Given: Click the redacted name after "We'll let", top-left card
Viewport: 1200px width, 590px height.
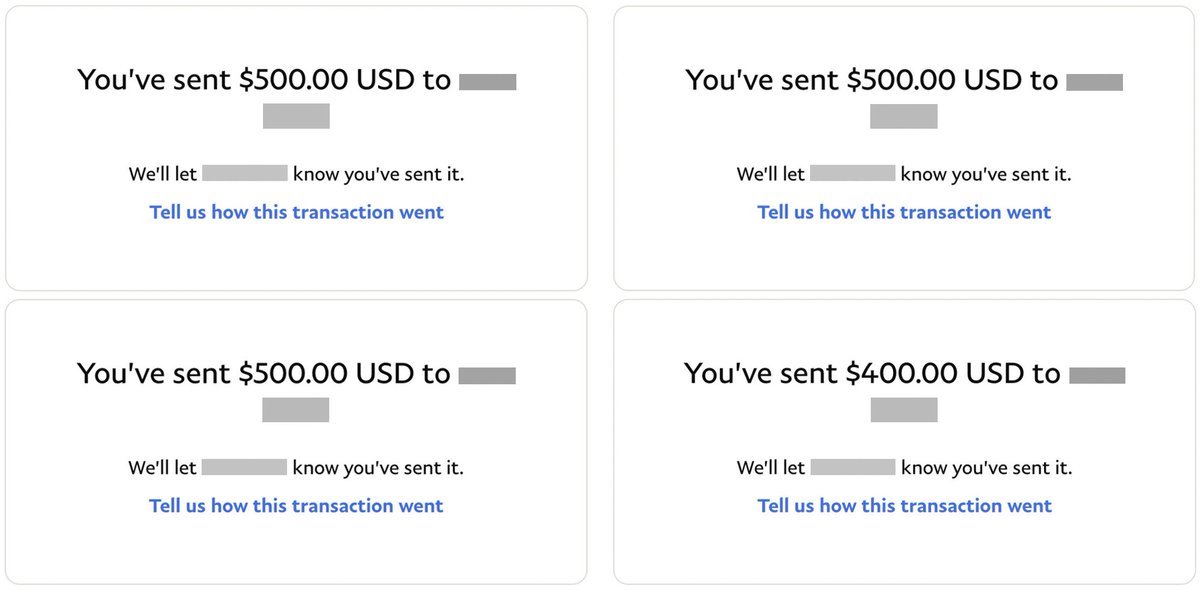Looking at the screenshot, I should [x=245, y=173].
